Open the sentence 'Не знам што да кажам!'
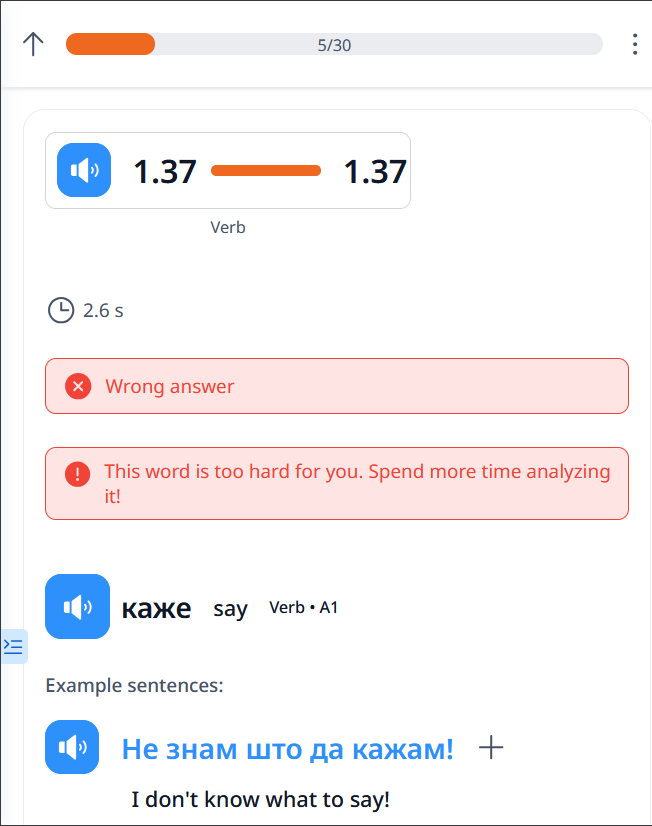652x826 pixels. click(x=287, y=748)
